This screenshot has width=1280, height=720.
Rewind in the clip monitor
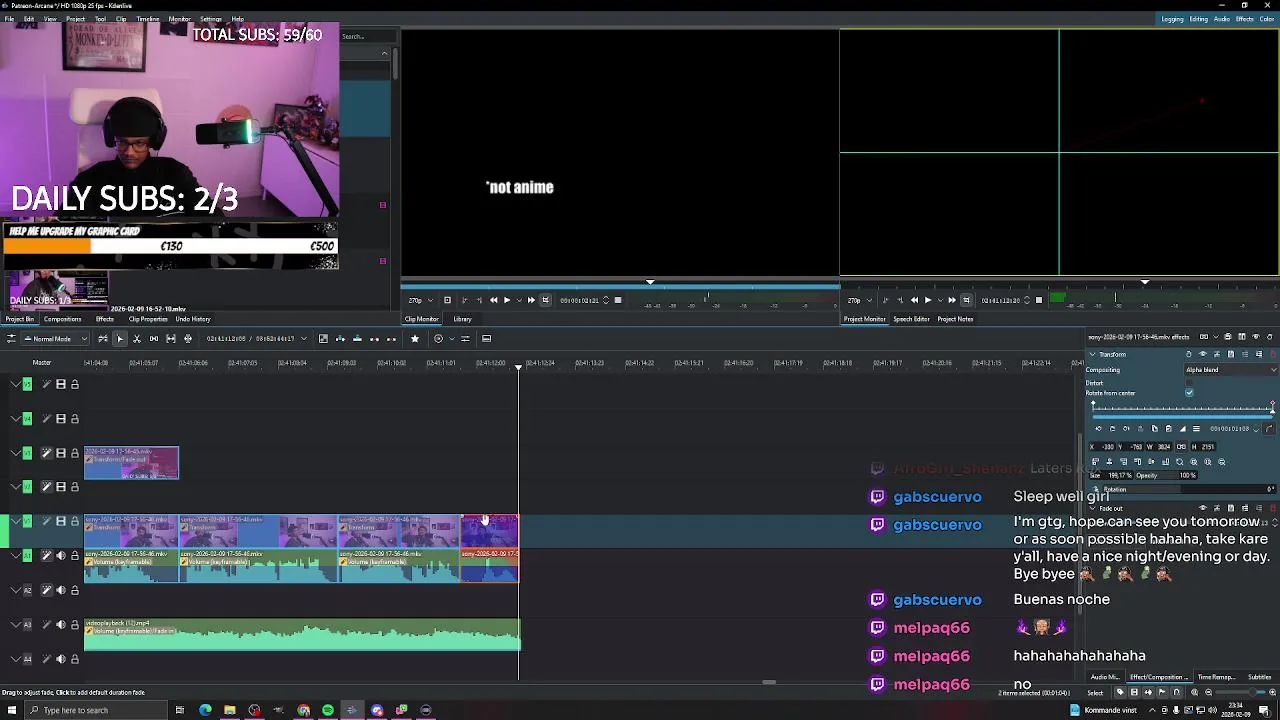pyautogui.click(x=493, y=300)
